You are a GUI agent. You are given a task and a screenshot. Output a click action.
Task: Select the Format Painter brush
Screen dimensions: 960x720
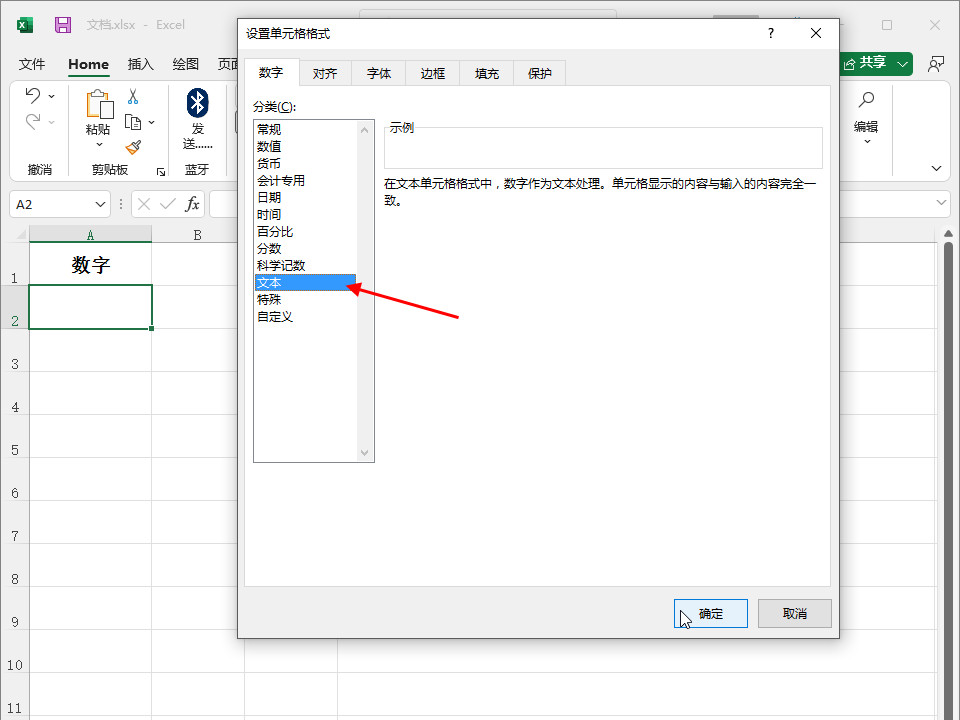[x=133, y=148]
